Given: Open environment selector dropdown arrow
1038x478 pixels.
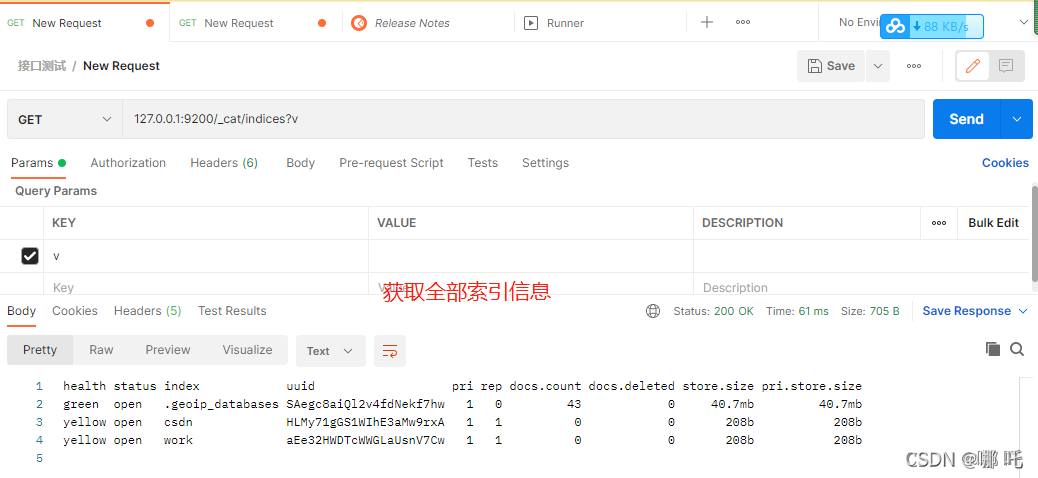Looking at the screenshot, I should (1023, 23).
